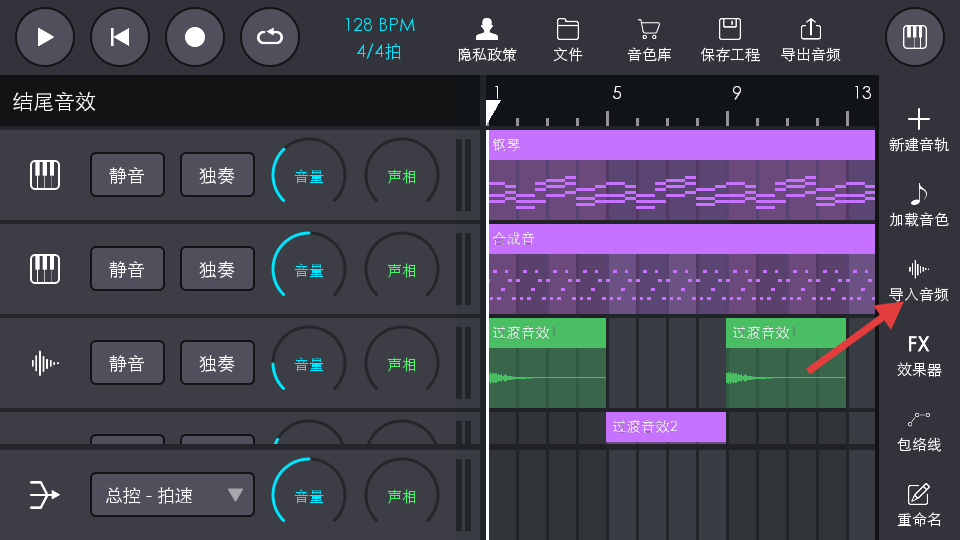Mute the first piano track (静音)
Image resolution: width=960 pixels, height=540 pixels.
pyautogui.click(x=127, y=176)
